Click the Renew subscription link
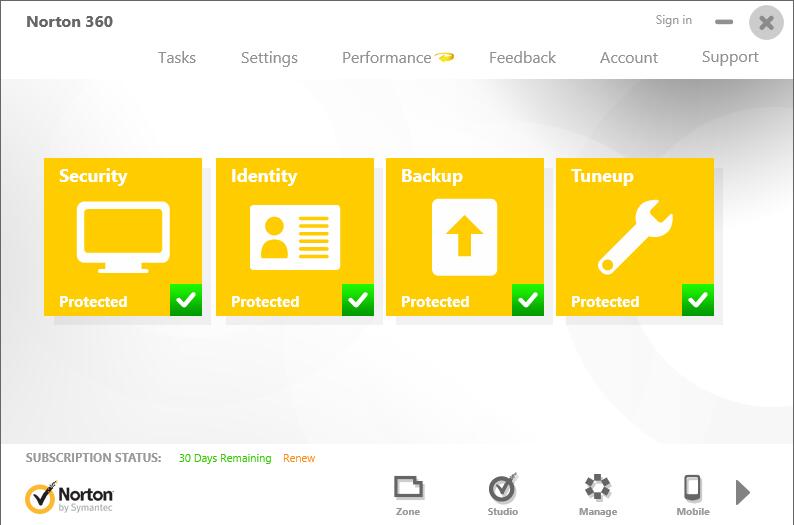The height and width of the screenshot is (525, 794). click(299, 458)
